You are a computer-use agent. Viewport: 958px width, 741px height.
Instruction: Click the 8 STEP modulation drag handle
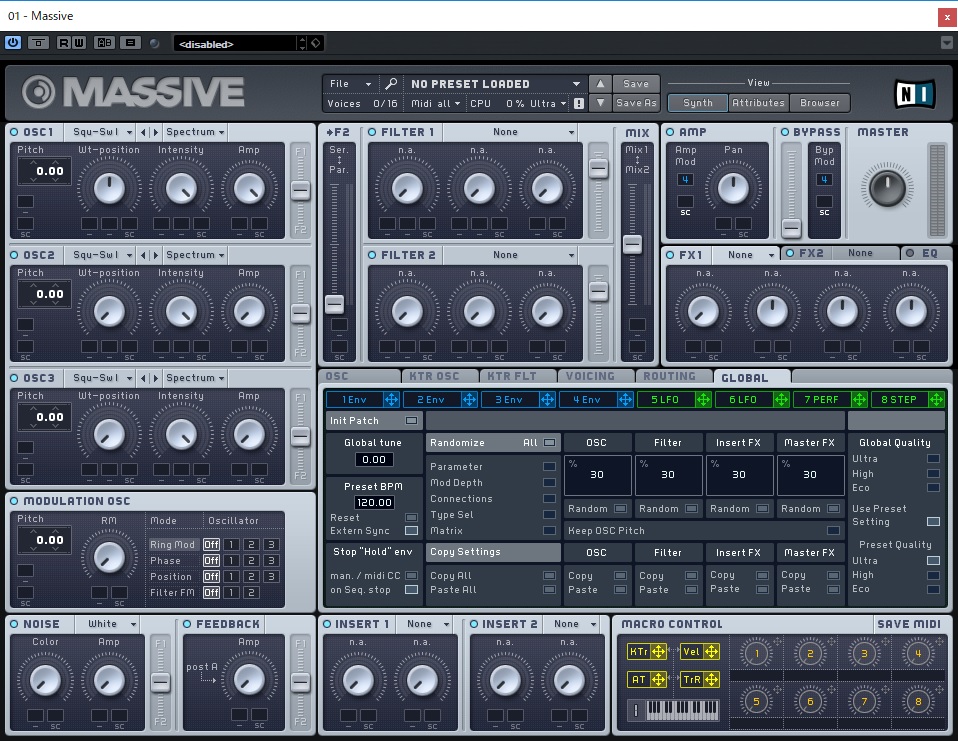click(936, 400)
